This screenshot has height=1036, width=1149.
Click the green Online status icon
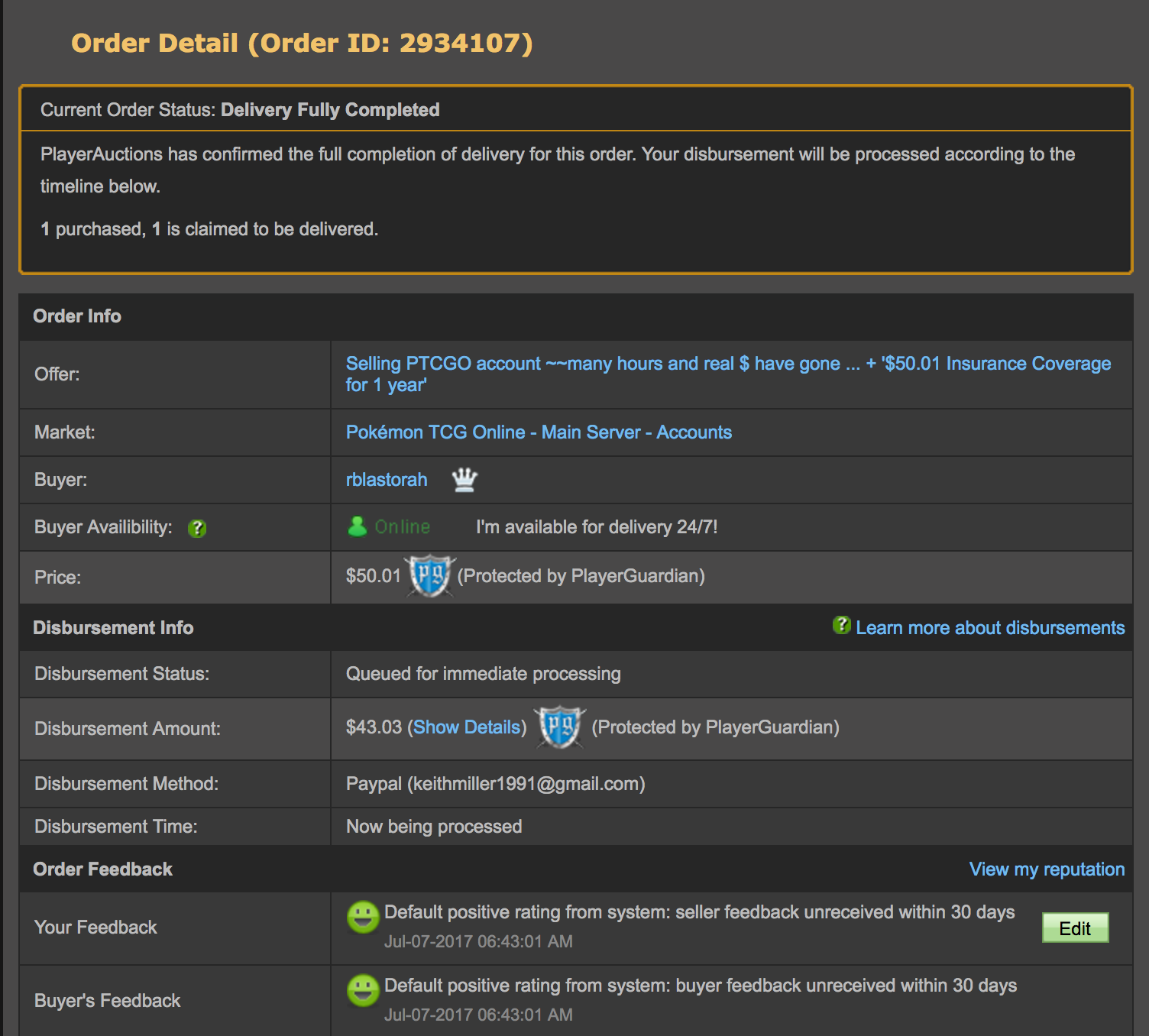[x=358, y=526]
